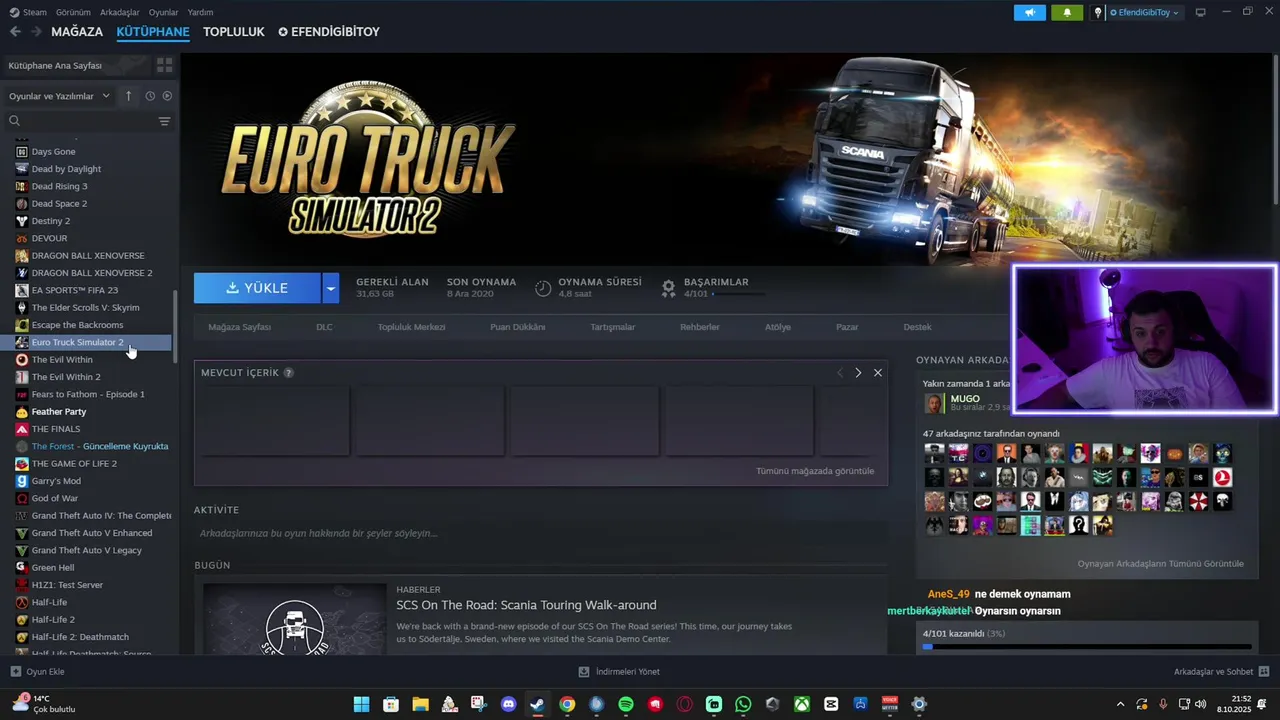1280x720 pixels.
Task: Open friend MUGO's profile avatar
Action: coord(934,403)
